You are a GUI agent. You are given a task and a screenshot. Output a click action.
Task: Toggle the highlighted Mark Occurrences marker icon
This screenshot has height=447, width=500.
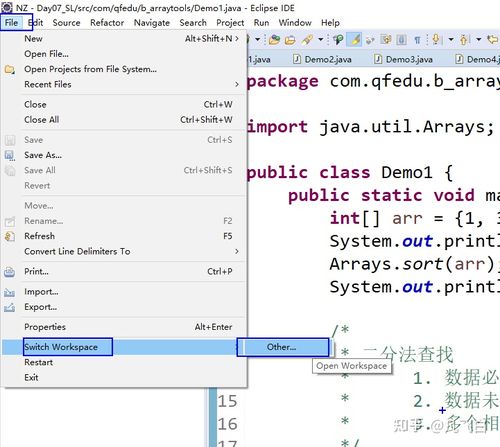click(x=354, y=40)
